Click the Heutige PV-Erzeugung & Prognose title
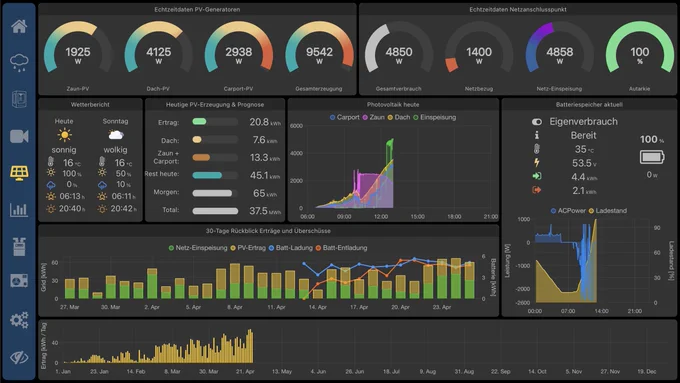 tap(215, 105)
